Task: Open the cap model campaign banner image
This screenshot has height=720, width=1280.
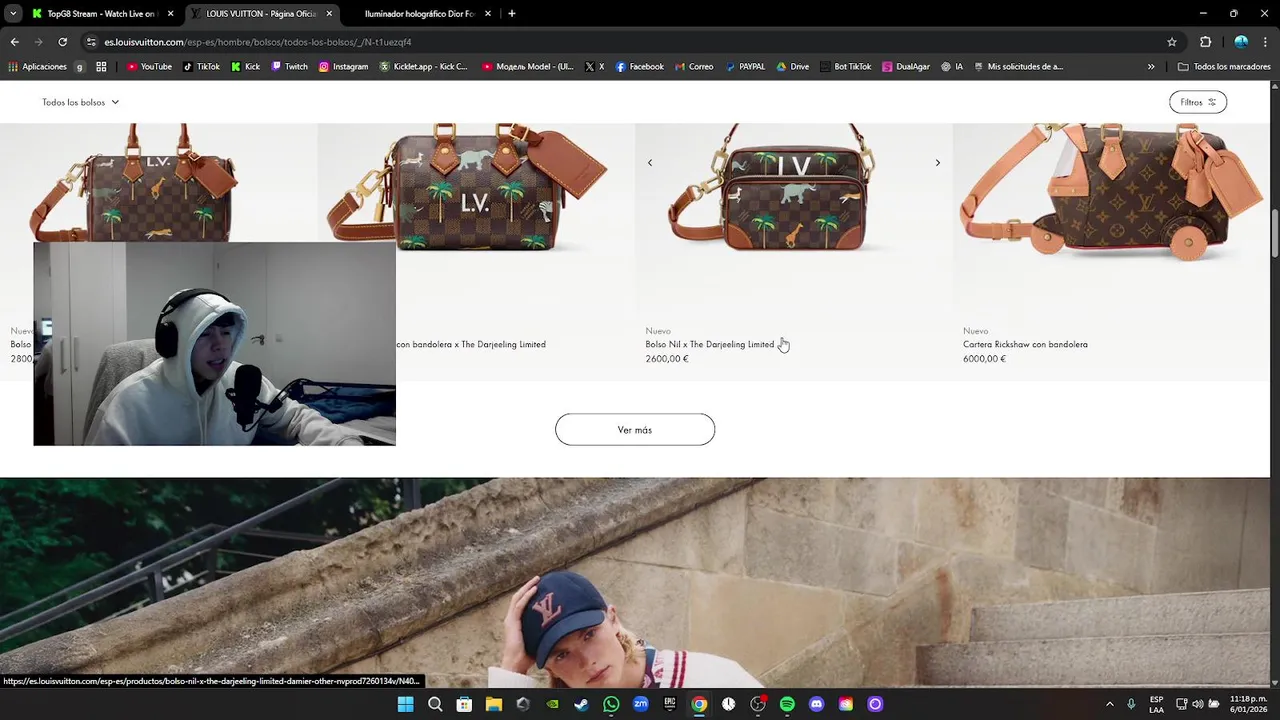Action: click(634, 582)
